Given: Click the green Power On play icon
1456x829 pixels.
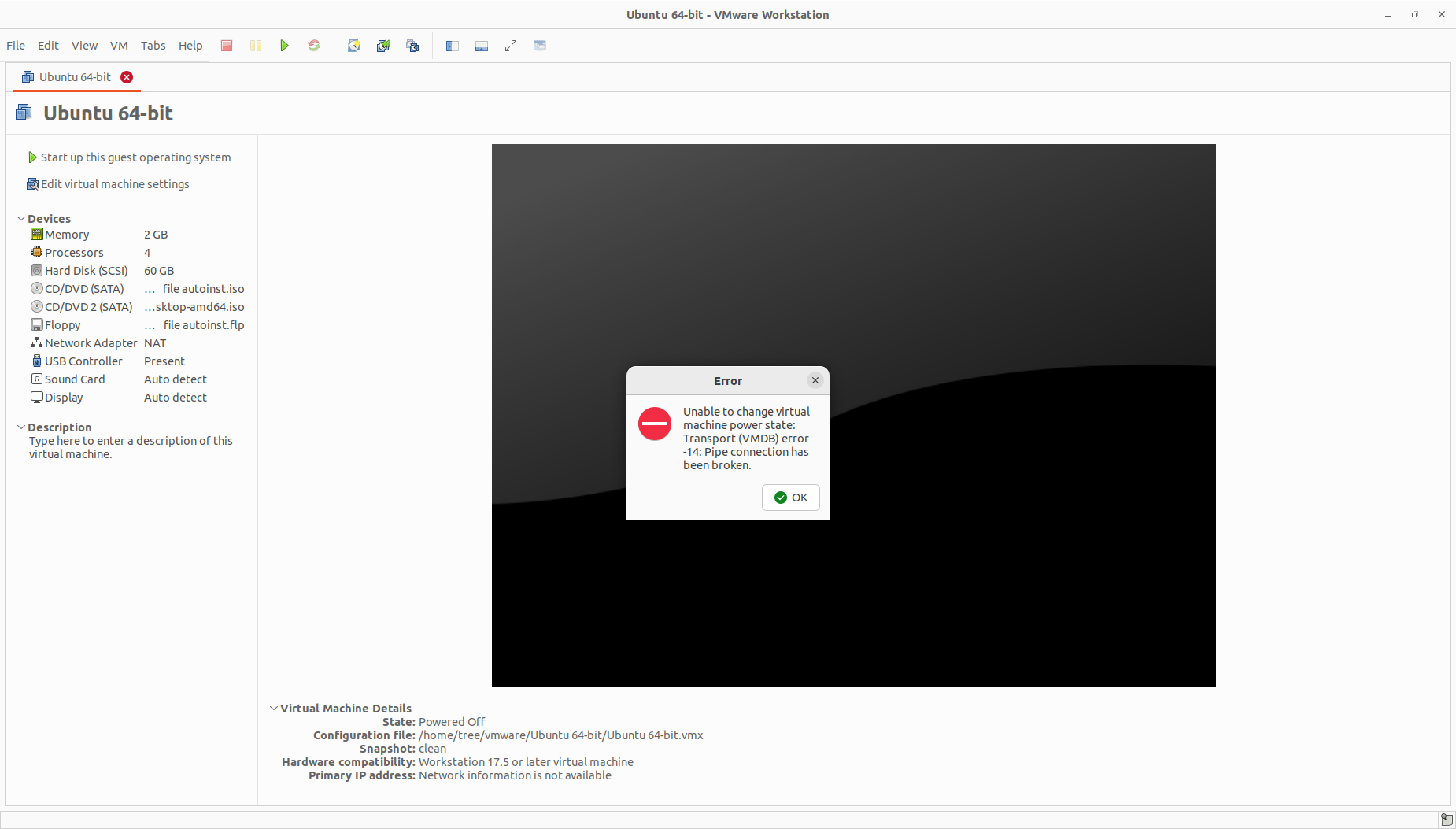Looking at the screenshot, I should click(x=285, y=46).
